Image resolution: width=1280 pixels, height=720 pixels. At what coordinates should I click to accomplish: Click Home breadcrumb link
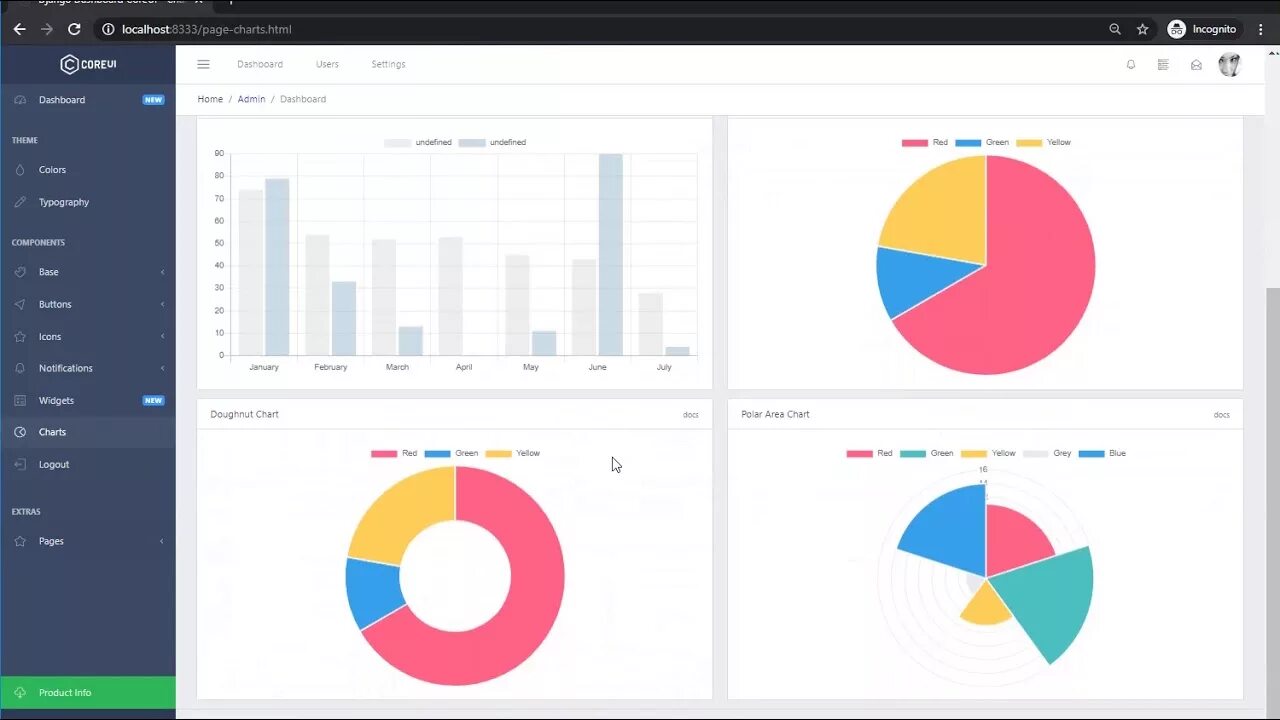pos(210,99)
